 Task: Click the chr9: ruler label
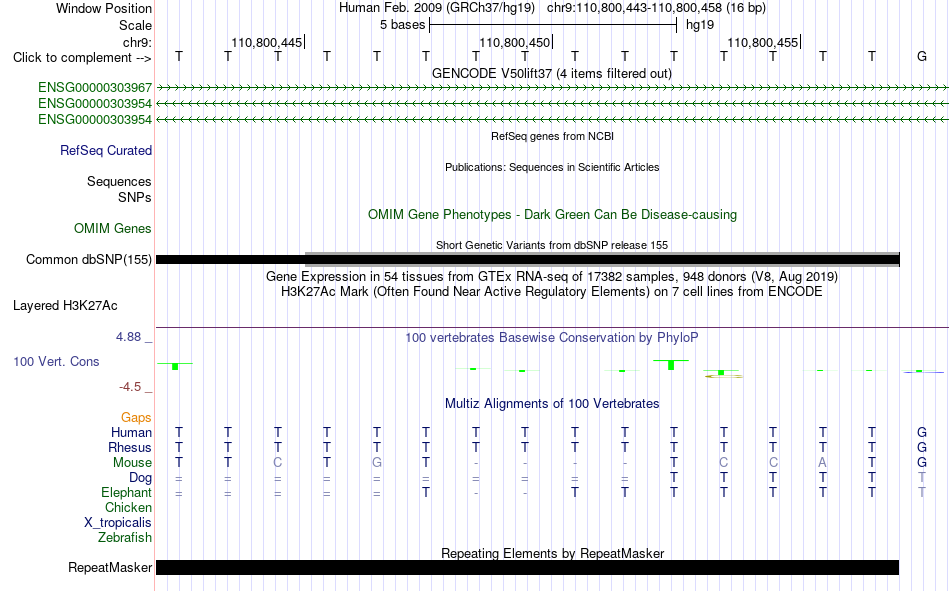click(137, 42)
